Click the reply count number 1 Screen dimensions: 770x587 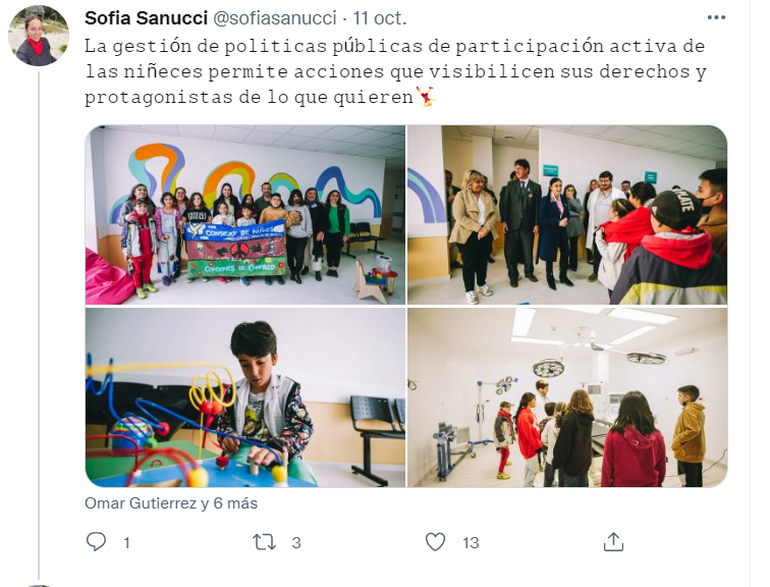pyautogui.click(x=127, y=543)
